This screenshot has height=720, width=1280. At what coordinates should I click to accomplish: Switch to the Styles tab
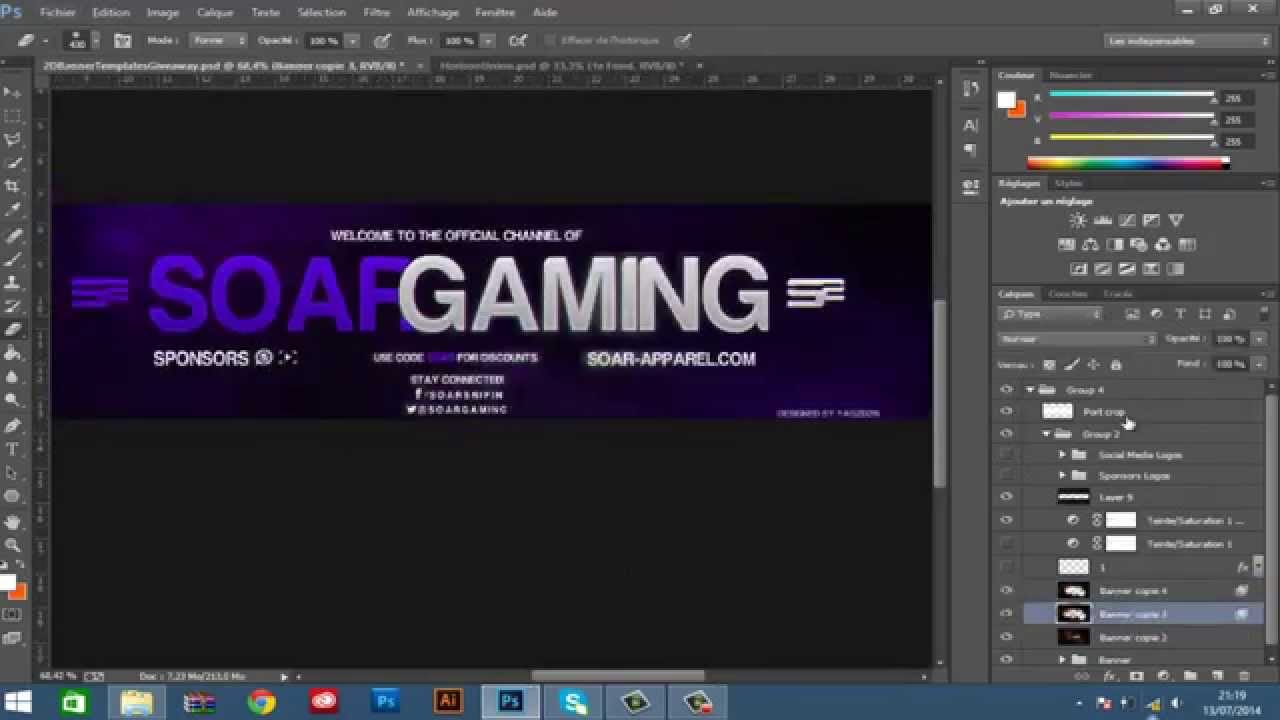1069,183
